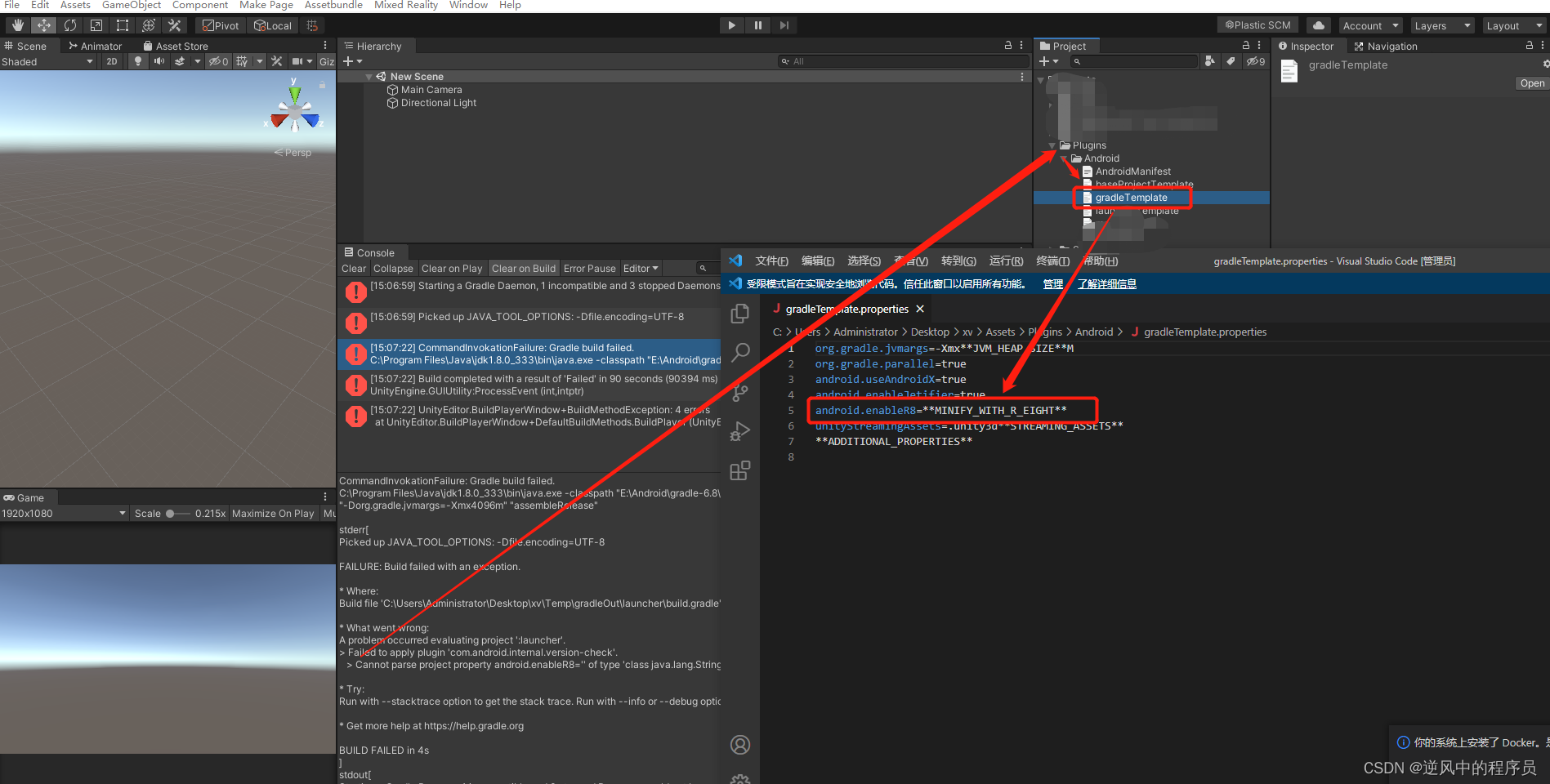Click the Open button in the Inspector
The image size is (1550, 784).
(1530, 82)
